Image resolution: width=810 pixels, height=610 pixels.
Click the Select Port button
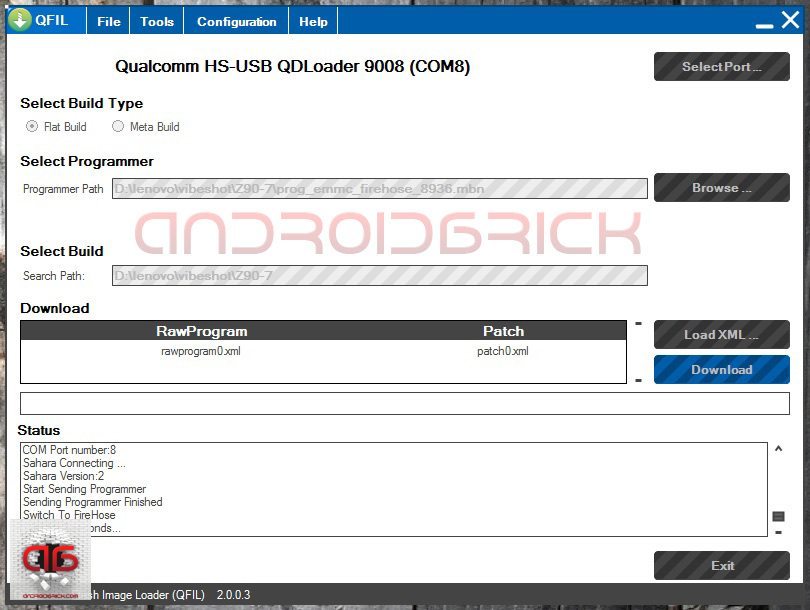tap(721, 67)
